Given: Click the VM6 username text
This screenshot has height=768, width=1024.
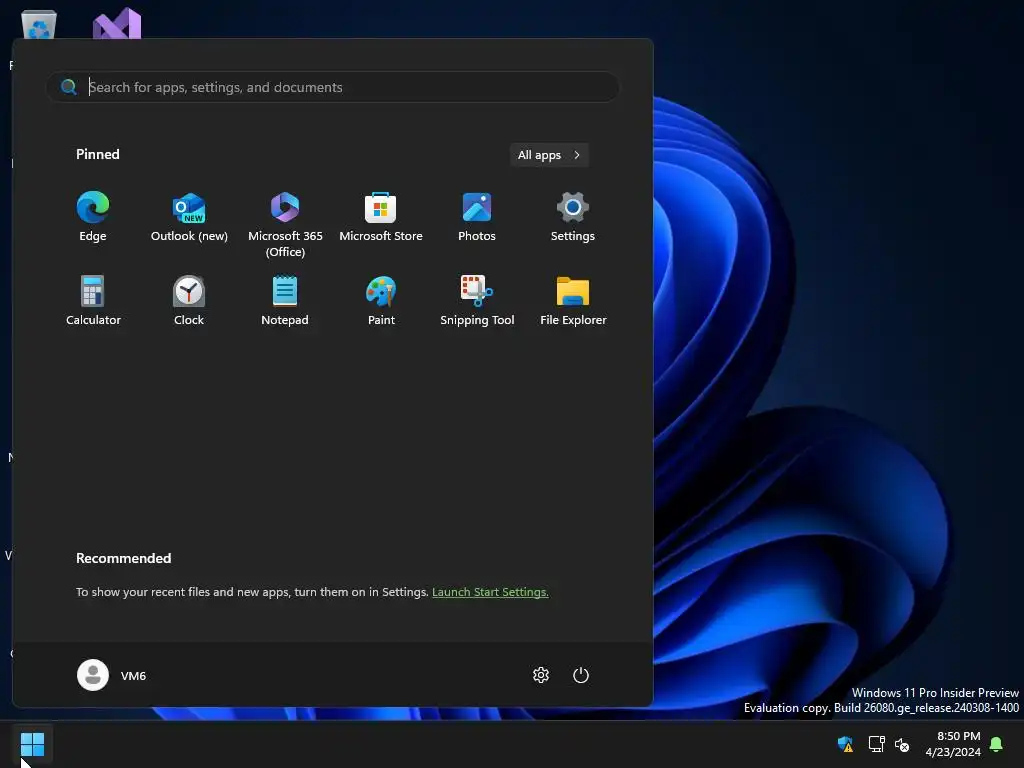Looking at the screenshot, I should pos(133,675).
